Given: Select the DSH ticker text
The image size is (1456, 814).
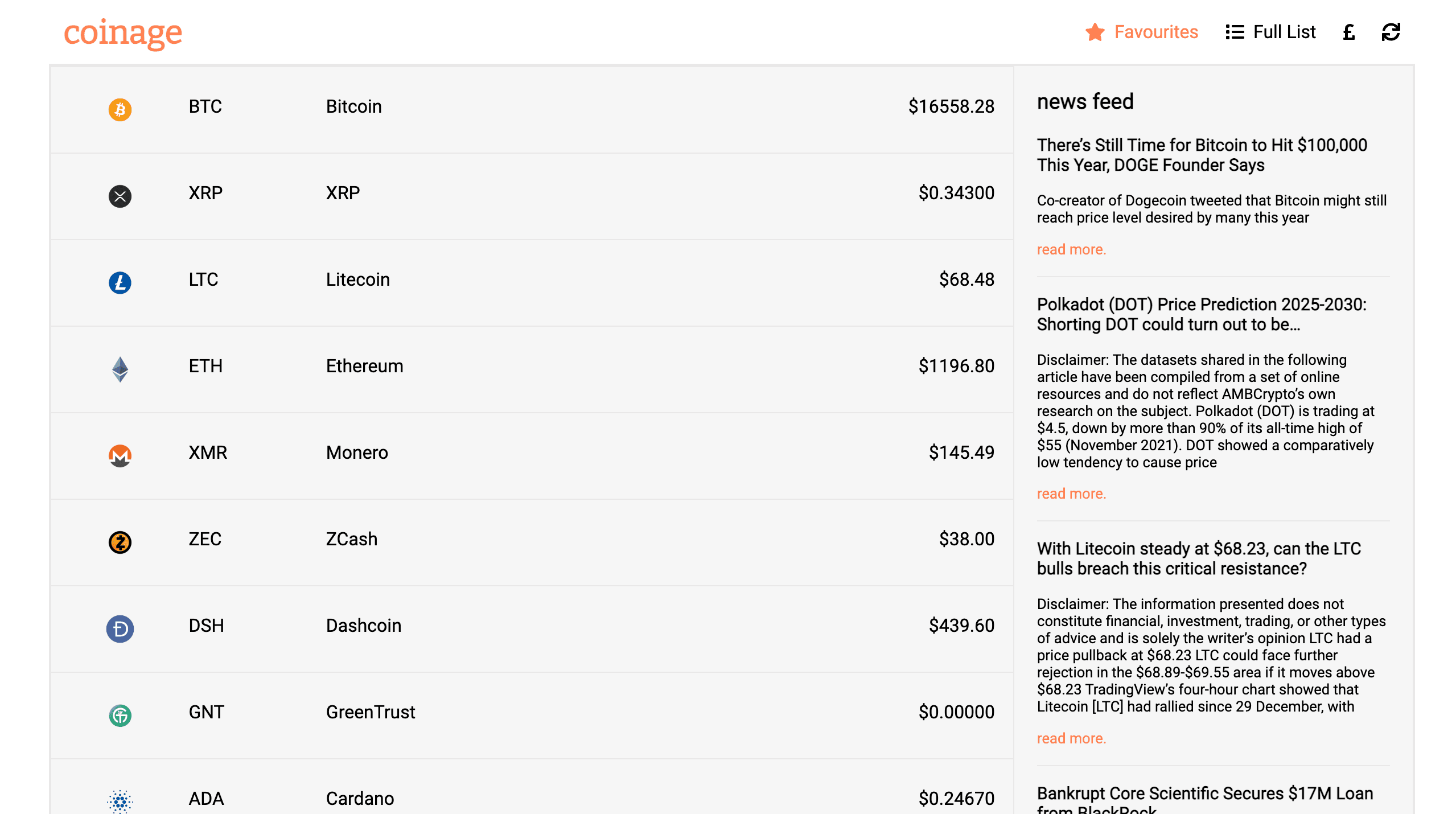Looking at the screenshot, I should 206,626.
